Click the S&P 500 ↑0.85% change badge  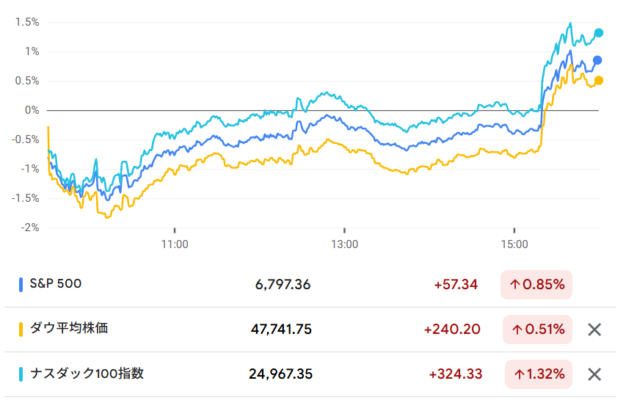click(537, 285)
